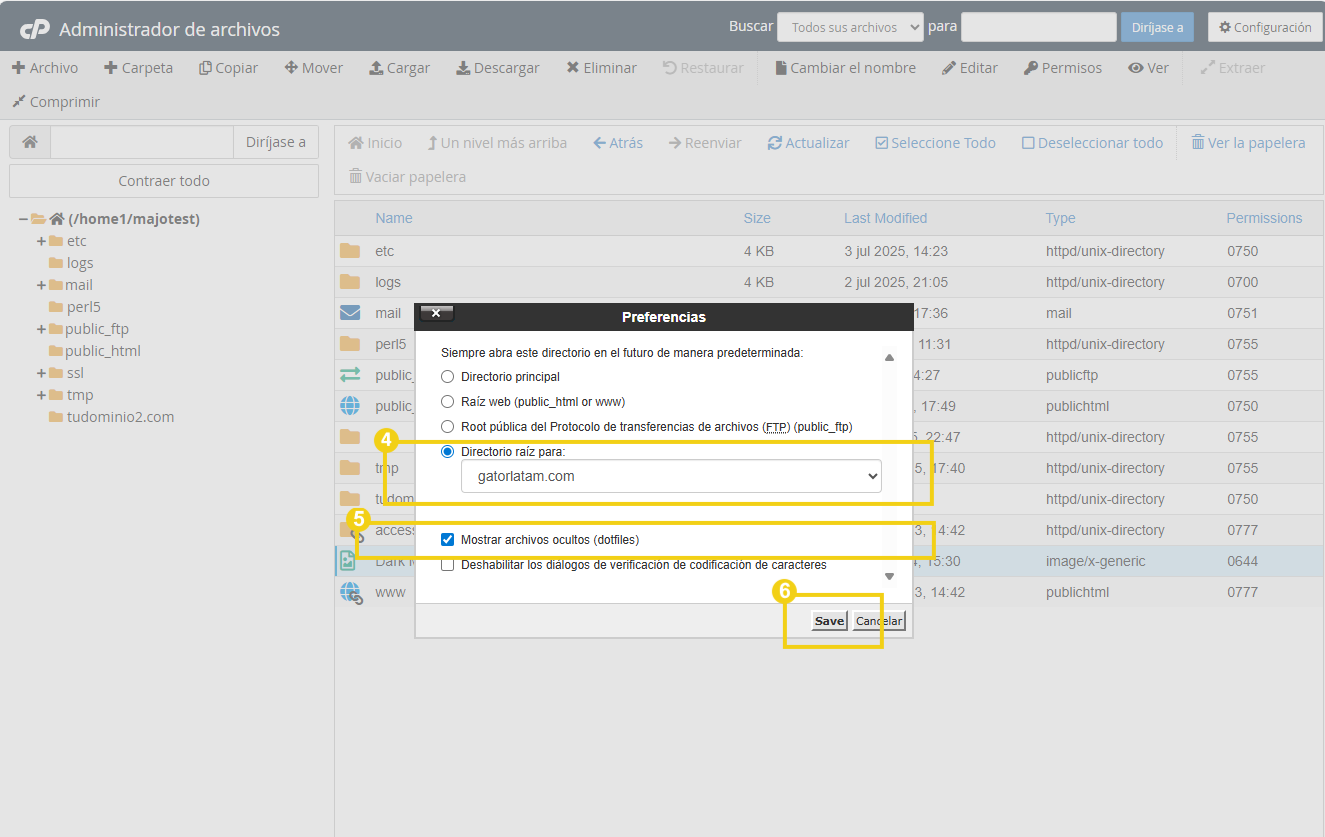Expand the mail folder in tree

point(41,285)
